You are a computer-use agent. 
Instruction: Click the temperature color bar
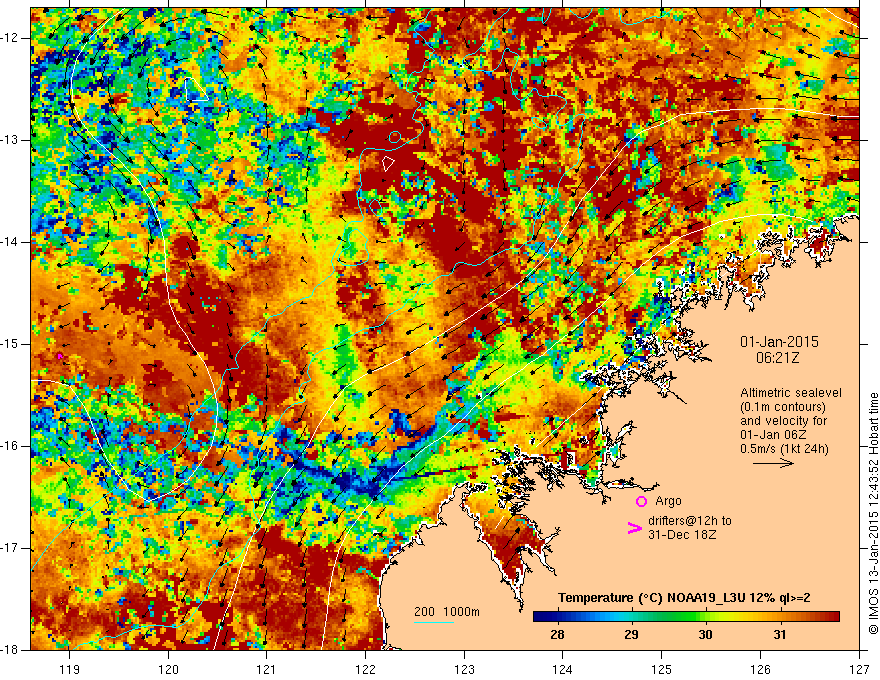coord(686,617)
